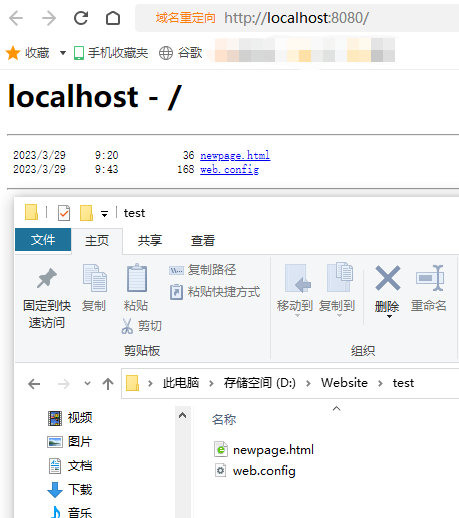This screenshot has width=459, height=518.
Task: Go up one folder level in Explorer
Action: pos(108,384)
